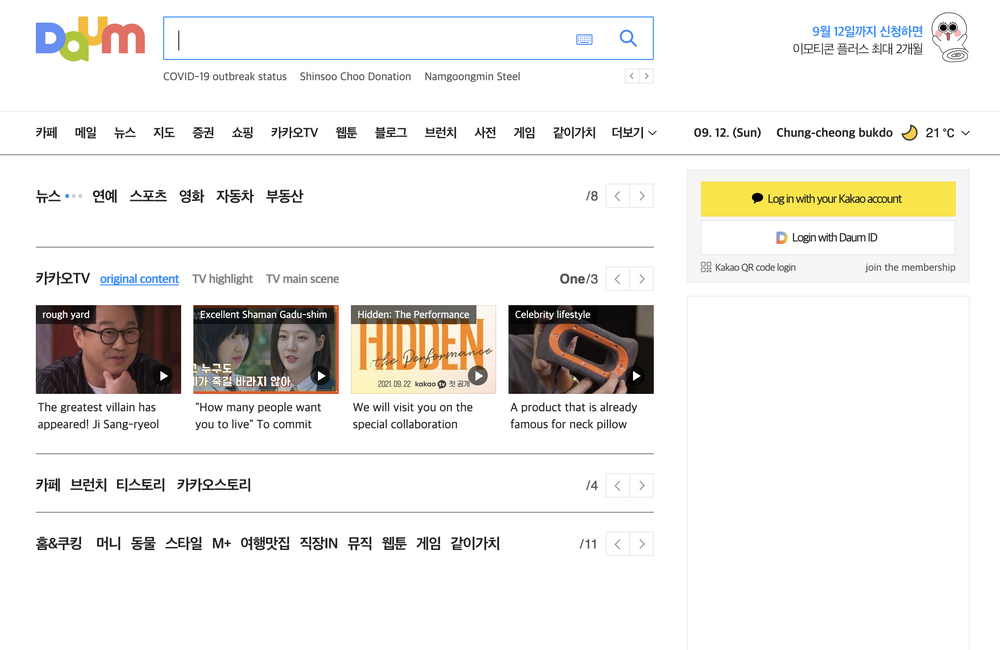Viewport: 1000px width, 650px height.
Task: Show next 카카오TV videos with right arrow
Action: point(641,278)
